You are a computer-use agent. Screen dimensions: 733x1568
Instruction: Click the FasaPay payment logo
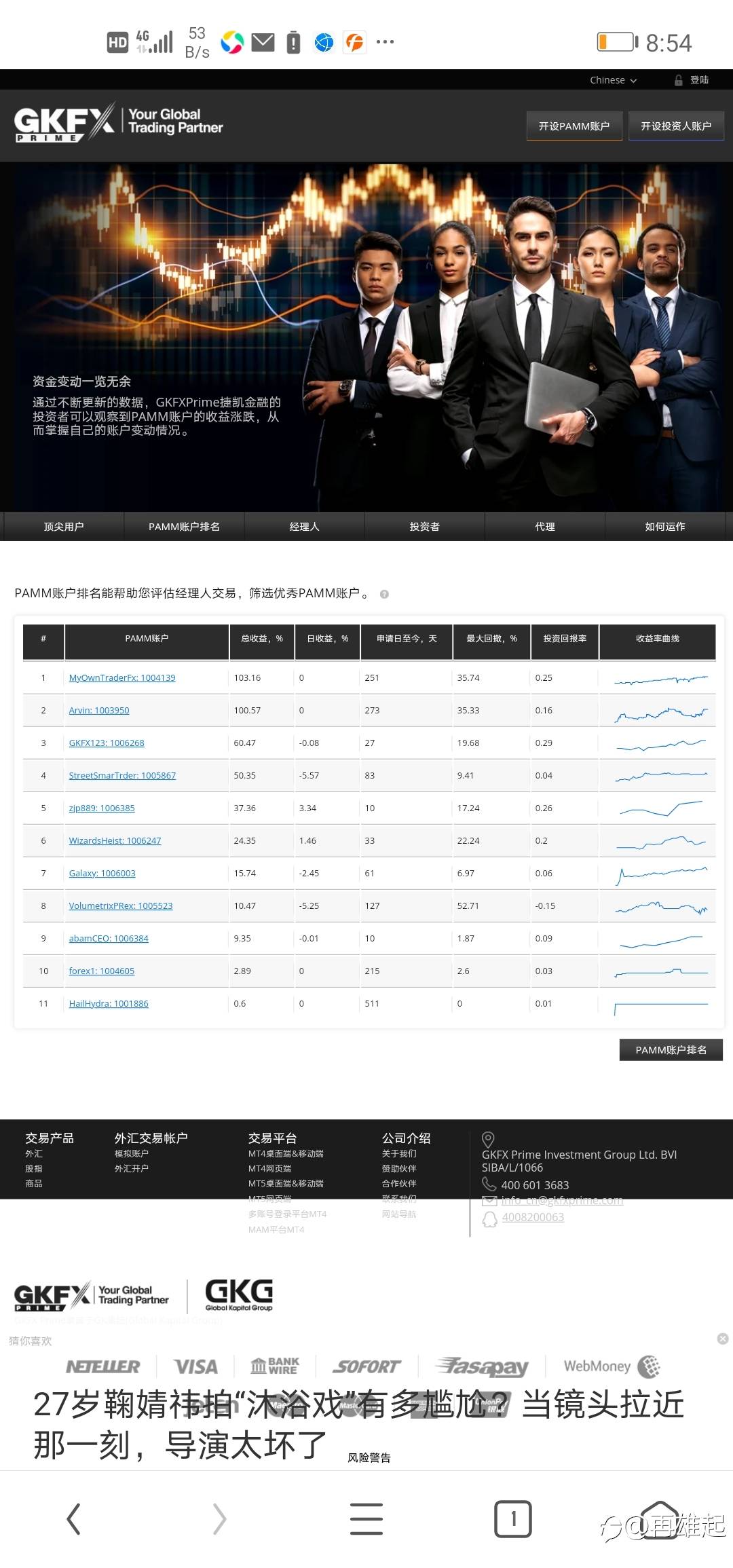[x=482, y=1366]
